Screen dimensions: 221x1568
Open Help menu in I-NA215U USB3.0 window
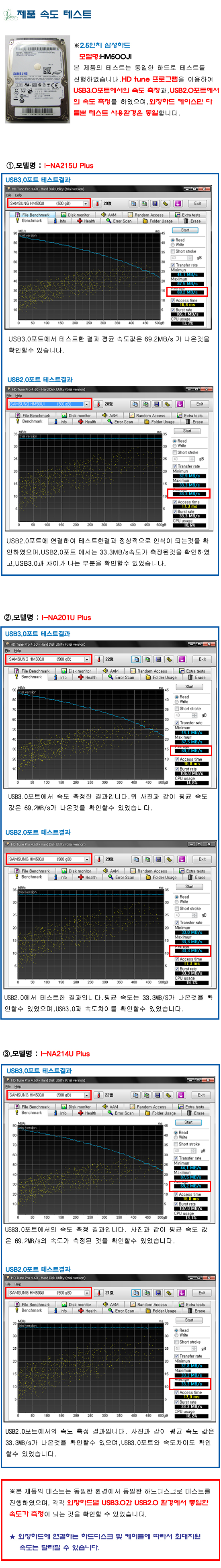(x=18, y=195)
